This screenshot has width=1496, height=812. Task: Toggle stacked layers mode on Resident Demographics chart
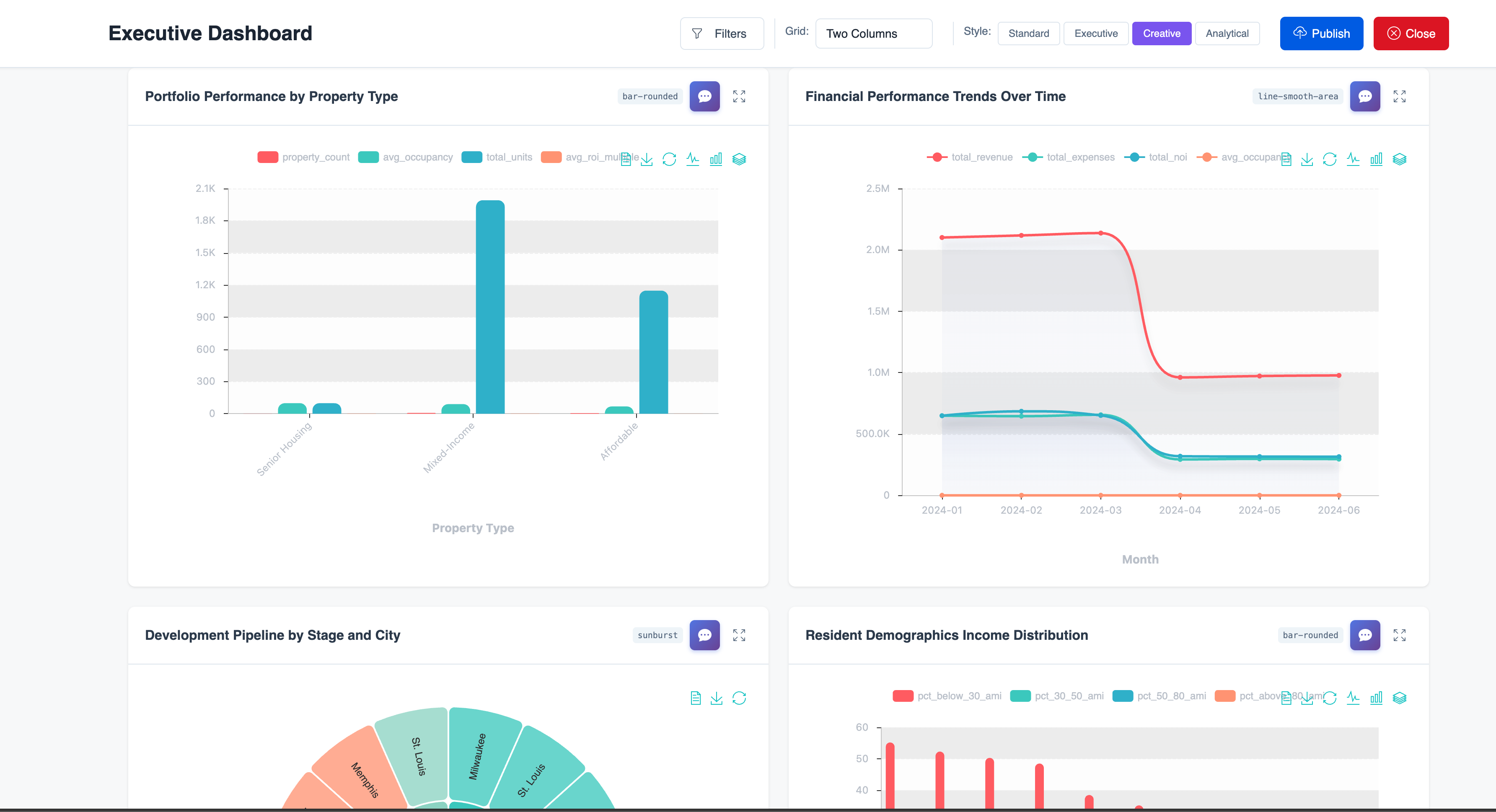click(x=1400, y=697)
